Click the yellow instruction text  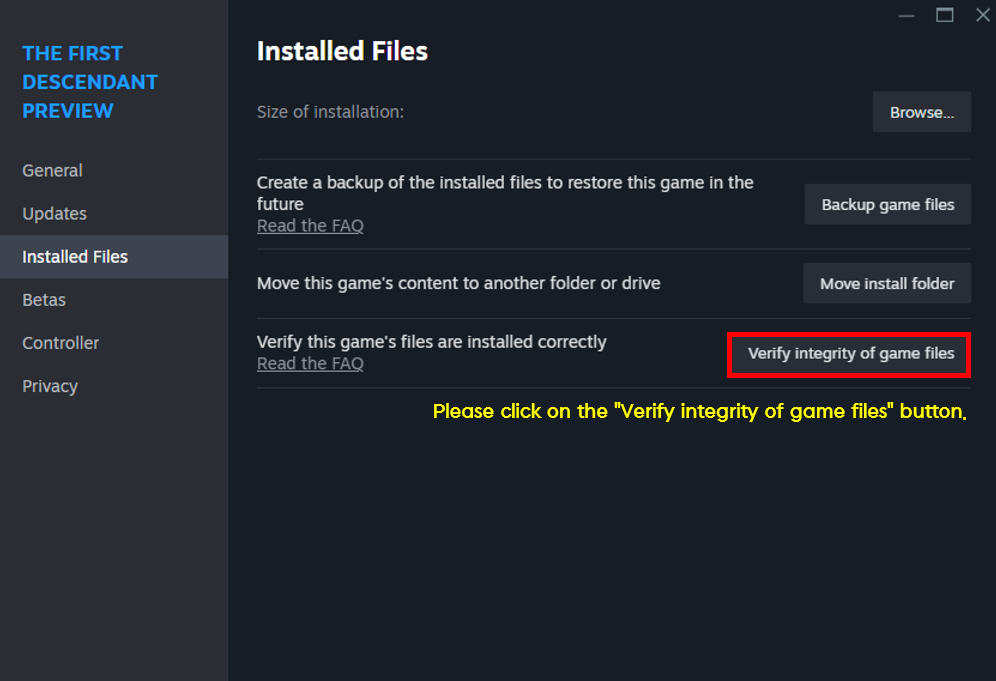pos(699,412)
